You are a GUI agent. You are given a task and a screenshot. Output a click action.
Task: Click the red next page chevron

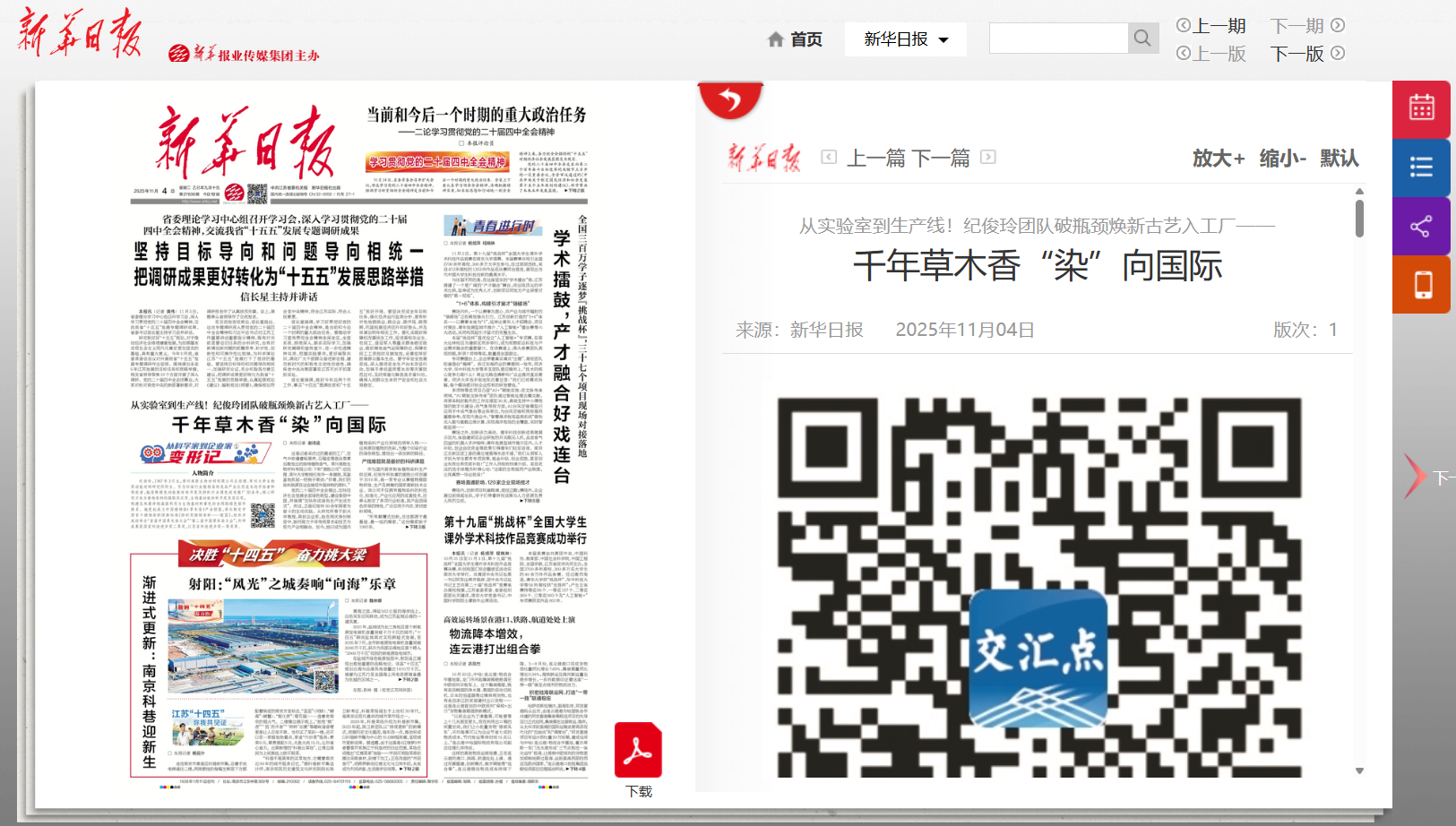tap(1415, 476)
